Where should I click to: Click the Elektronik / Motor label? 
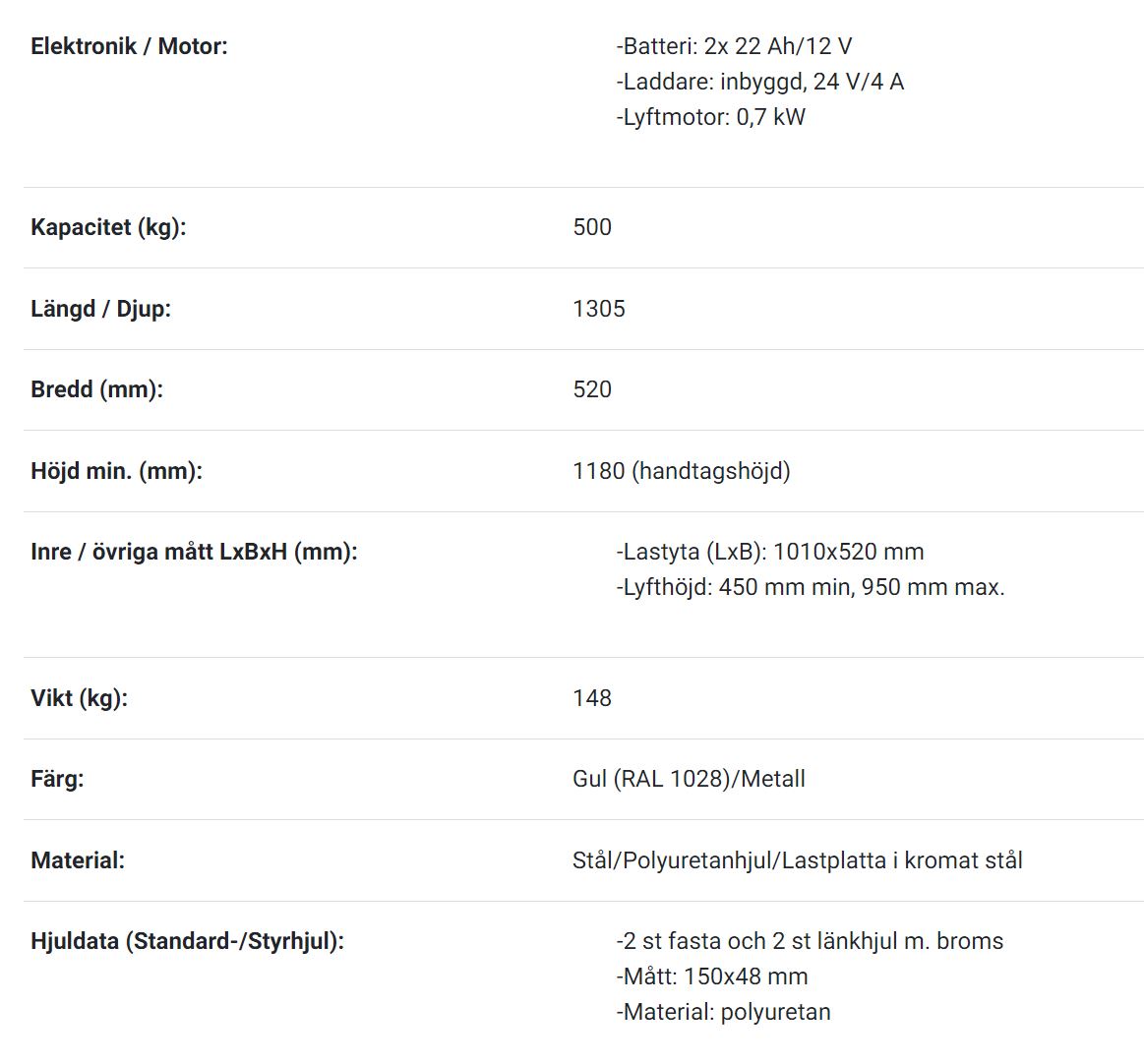pos(129,46)
